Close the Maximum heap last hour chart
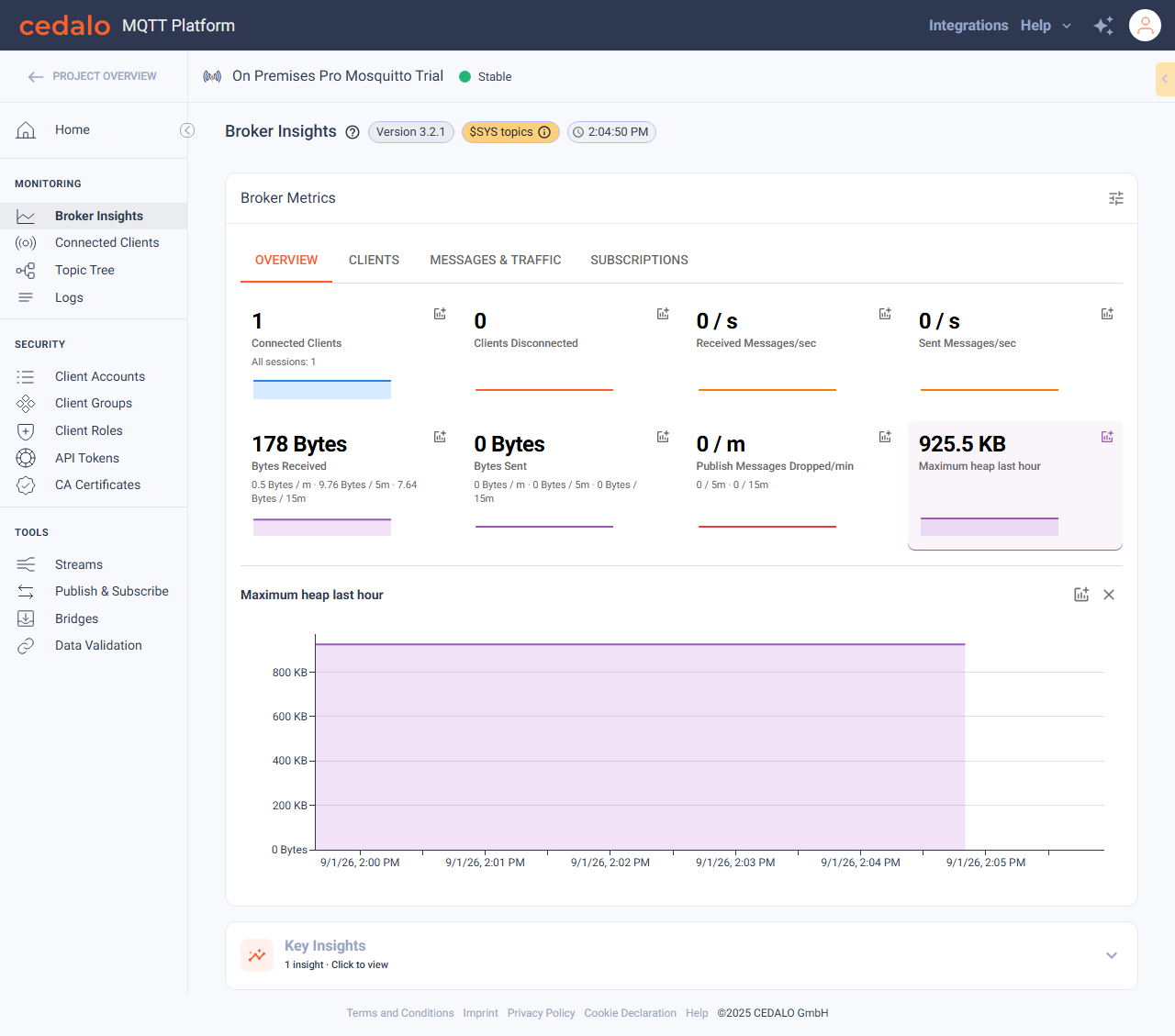The image size is (1175, 1036). pyautogui.click(x=1109, y=595)
